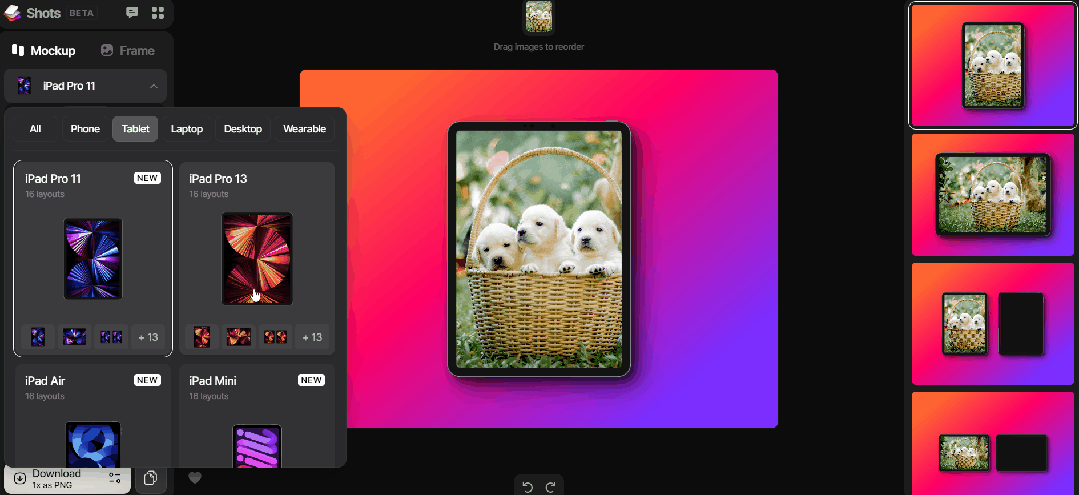The image size is (1079, 495).
Task: Choose the iPad Pro 13 device preview
Action: (257, 259)
